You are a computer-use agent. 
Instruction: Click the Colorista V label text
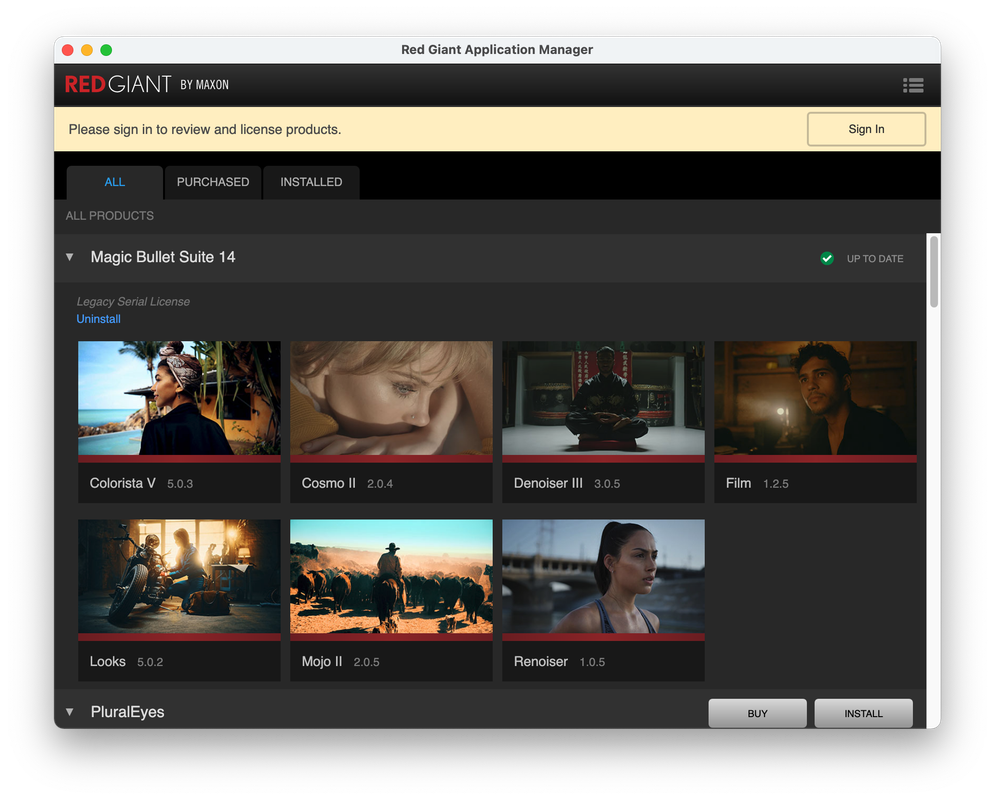click(122, 483)
